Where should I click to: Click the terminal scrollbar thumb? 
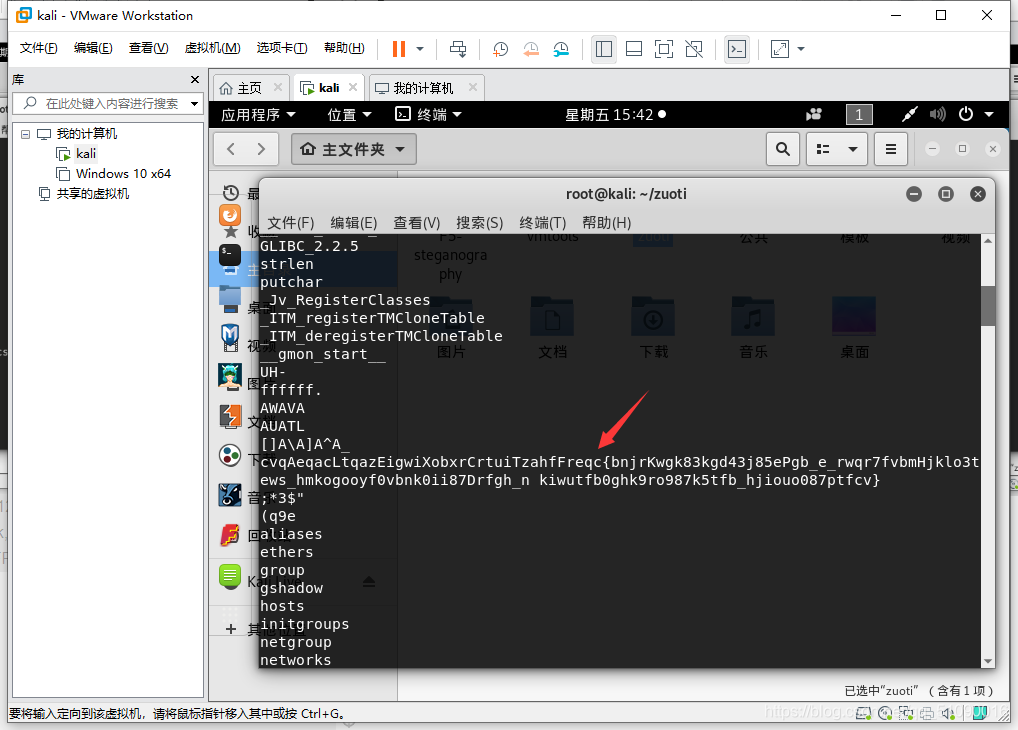pos(988,306)
